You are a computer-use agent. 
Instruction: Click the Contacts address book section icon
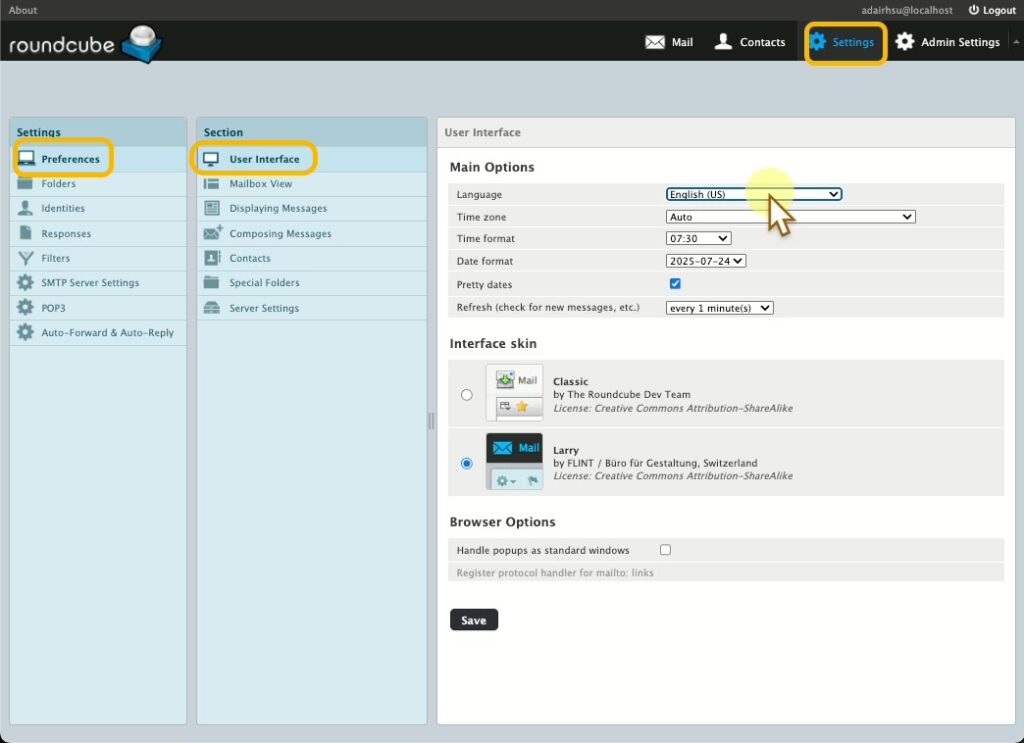[212, 258]
